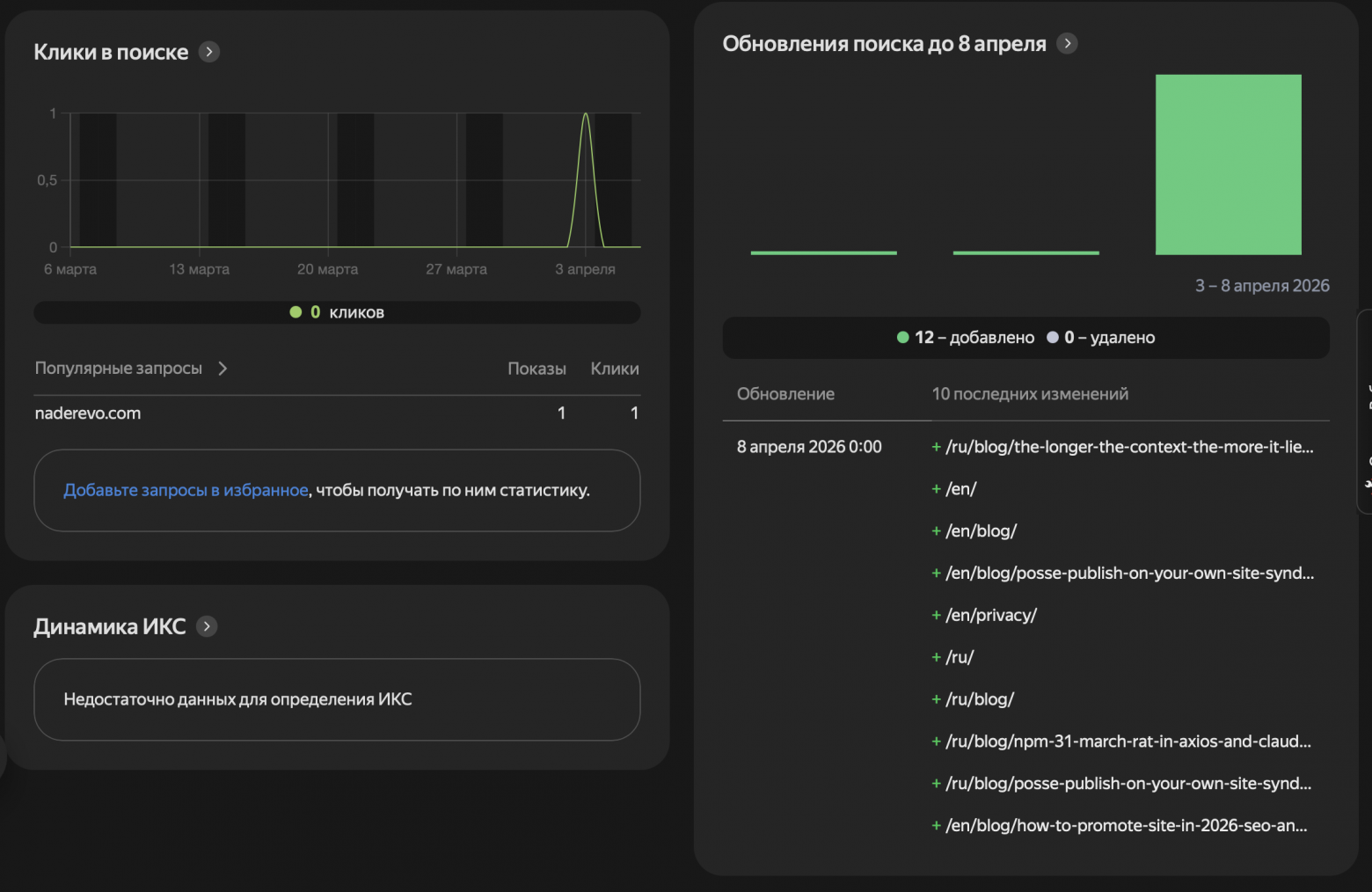The width and height of the screenshot is (1372, 892).
Task: Click the 3 – 8 апреля 2026 date label
Action: (x=1262, y=286)
